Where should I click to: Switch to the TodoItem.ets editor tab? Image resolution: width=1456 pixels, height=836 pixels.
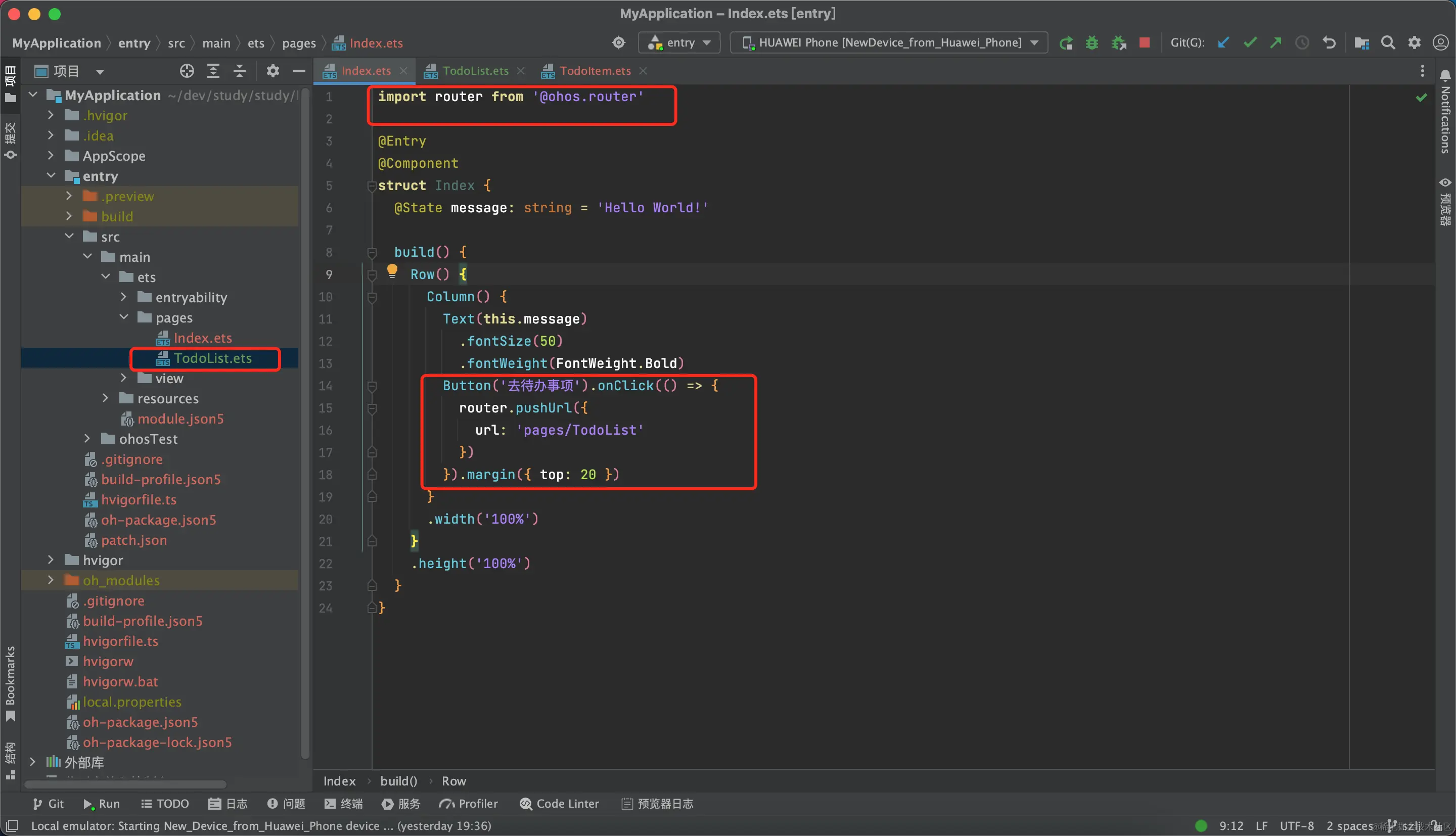pyautogui.click(x=595, y=71)
